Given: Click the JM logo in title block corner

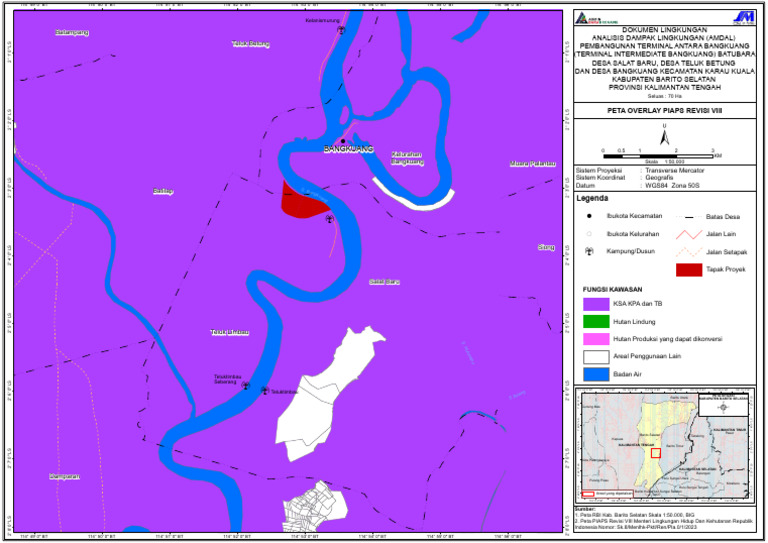Looking at the screenshot, I should coord(744,18).
